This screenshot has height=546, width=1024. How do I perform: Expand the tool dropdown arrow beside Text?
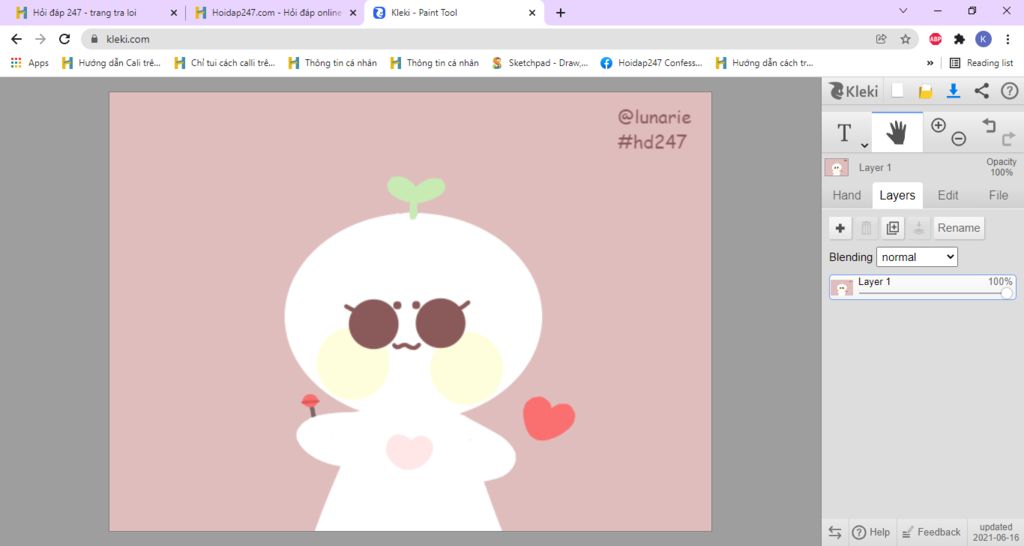coord(865,146)
